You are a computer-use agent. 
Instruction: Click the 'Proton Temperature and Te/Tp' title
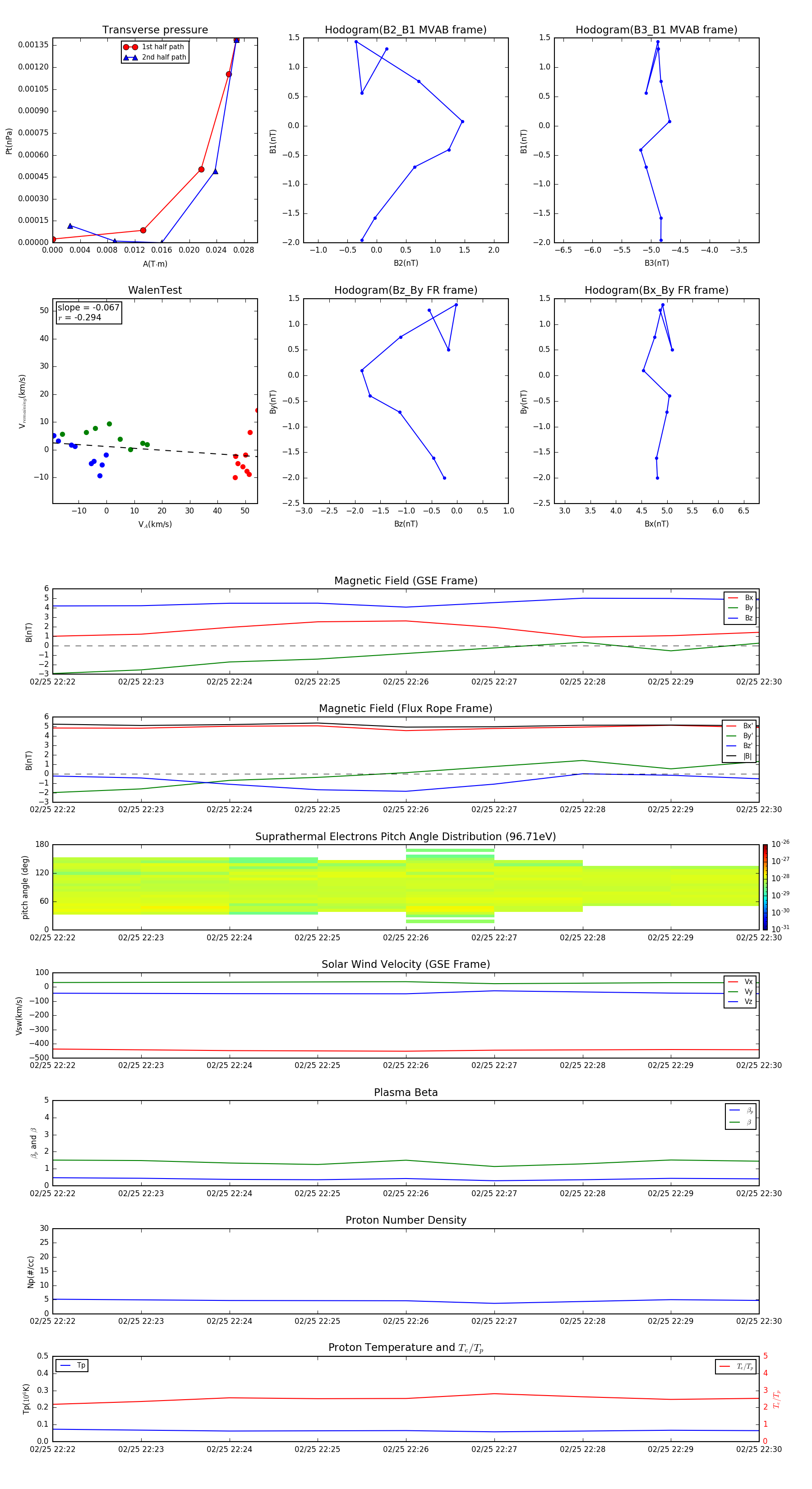[x=406, y=1347]
